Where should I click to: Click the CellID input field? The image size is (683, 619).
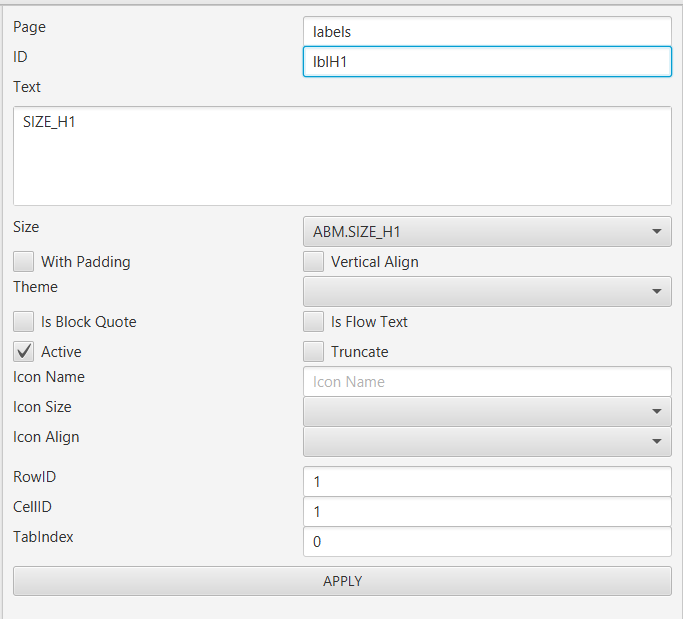tap(486, 511)
